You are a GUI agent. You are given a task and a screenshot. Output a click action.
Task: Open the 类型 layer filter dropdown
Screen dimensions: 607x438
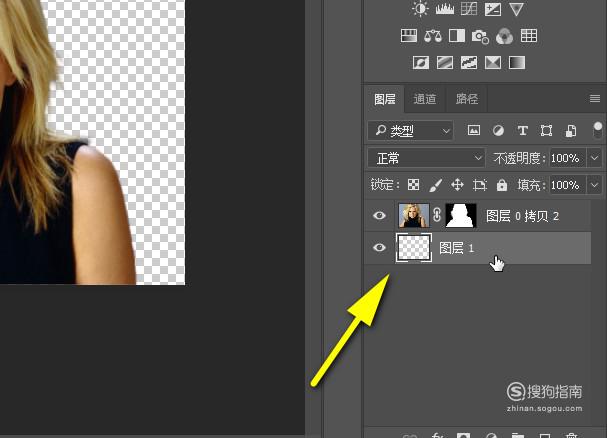click(410, 131)
